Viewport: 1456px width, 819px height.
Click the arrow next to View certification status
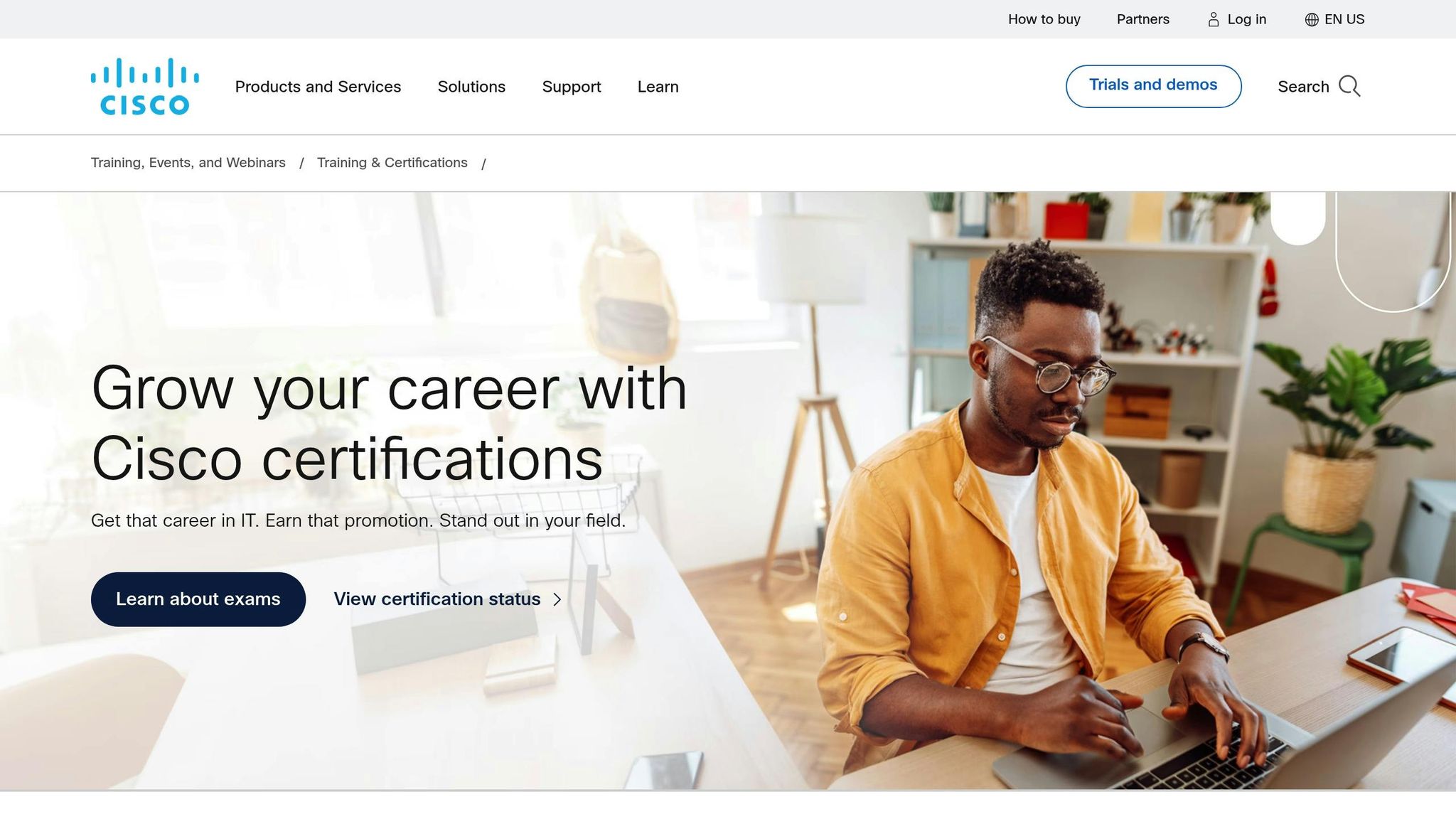557,599
